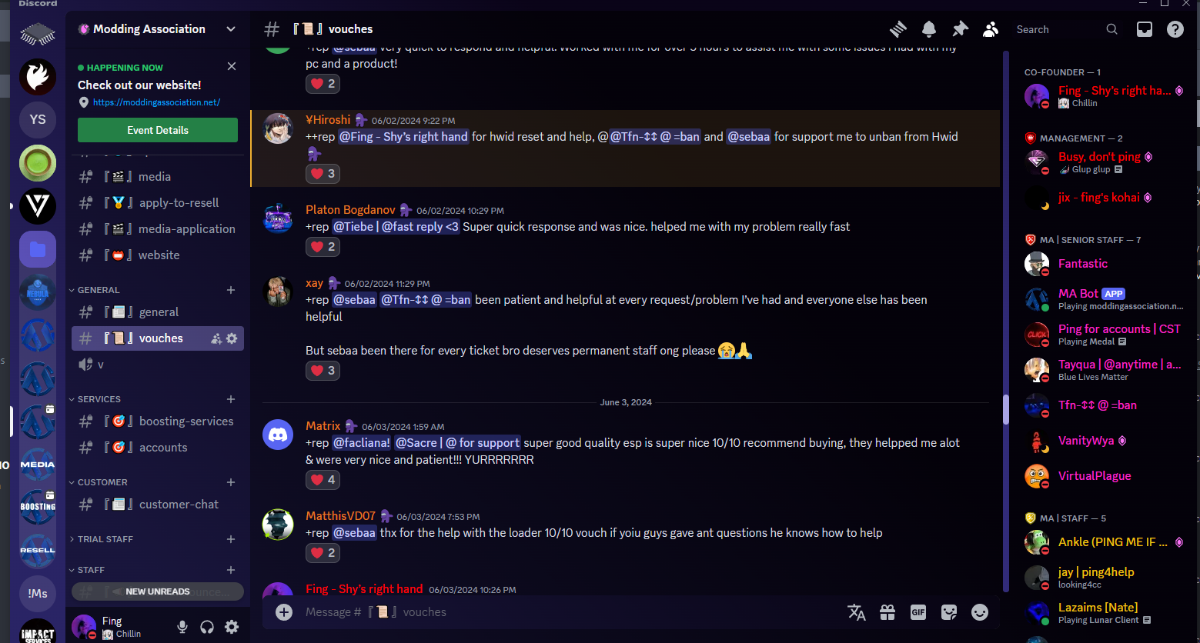The image size is (1200, 643).
Task: Open the Help question mark icon
Action: pyautogui.click(x=1176, y=29)
